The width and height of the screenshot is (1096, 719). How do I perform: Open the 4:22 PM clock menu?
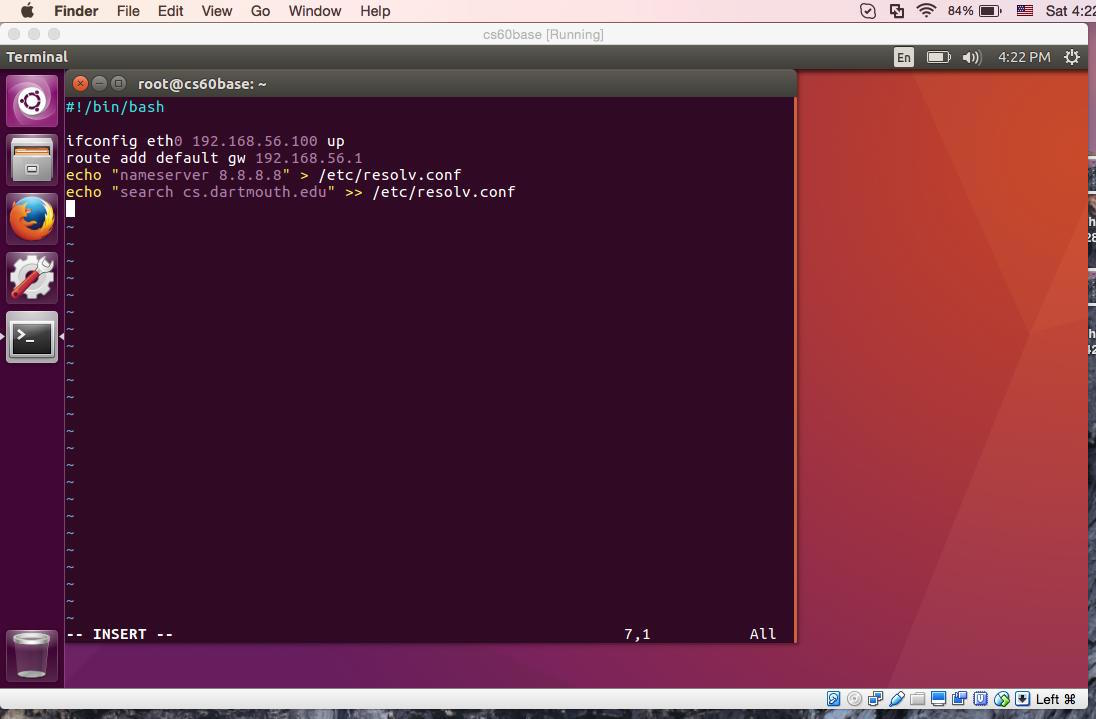tap(1024, 57)
